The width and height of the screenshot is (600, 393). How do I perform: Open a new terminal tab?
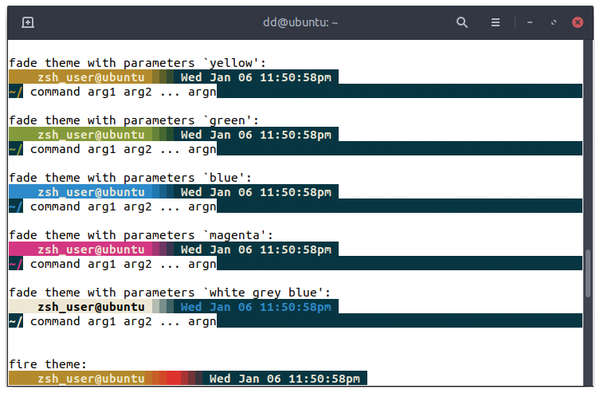coord(28,23)
